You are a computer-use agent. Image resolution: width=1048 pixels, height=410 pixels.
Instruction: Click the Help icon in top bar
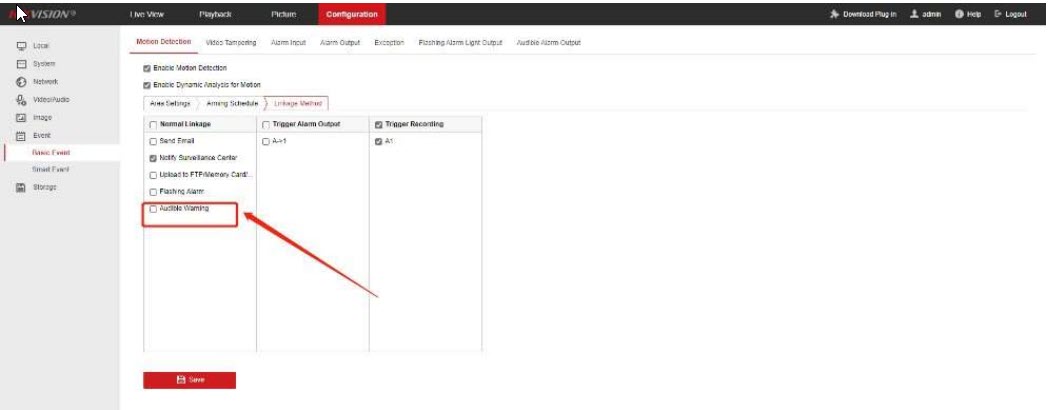[959, 15]
